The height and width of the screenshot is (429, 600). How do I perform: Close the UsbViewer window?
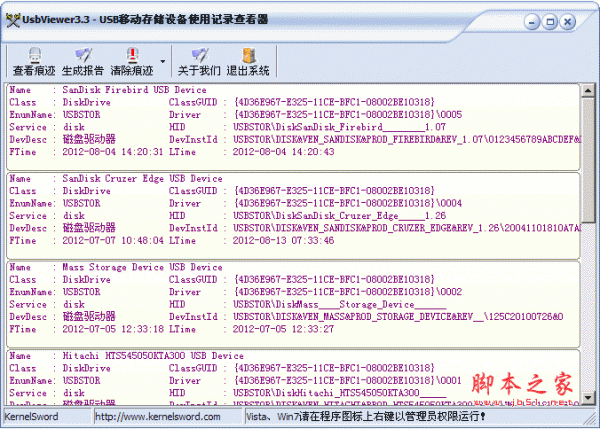coord(568,22)
